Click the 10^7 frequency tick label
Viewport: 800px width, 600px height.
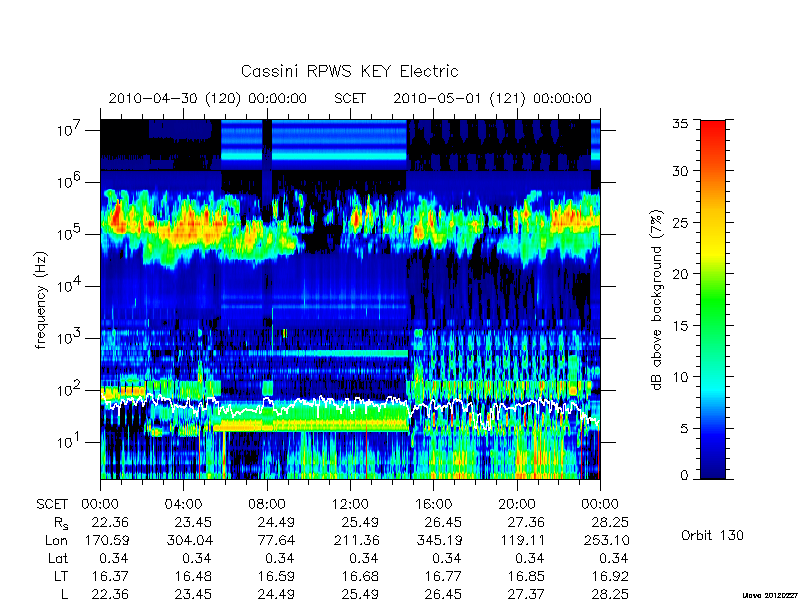tap(69, 130)
